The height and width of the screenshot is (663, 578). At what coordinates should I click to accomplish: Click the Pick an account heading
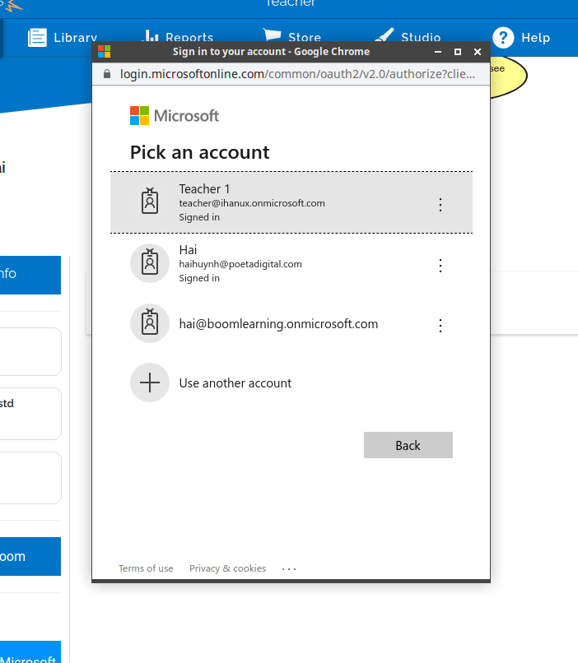click(x=200, y=152)
